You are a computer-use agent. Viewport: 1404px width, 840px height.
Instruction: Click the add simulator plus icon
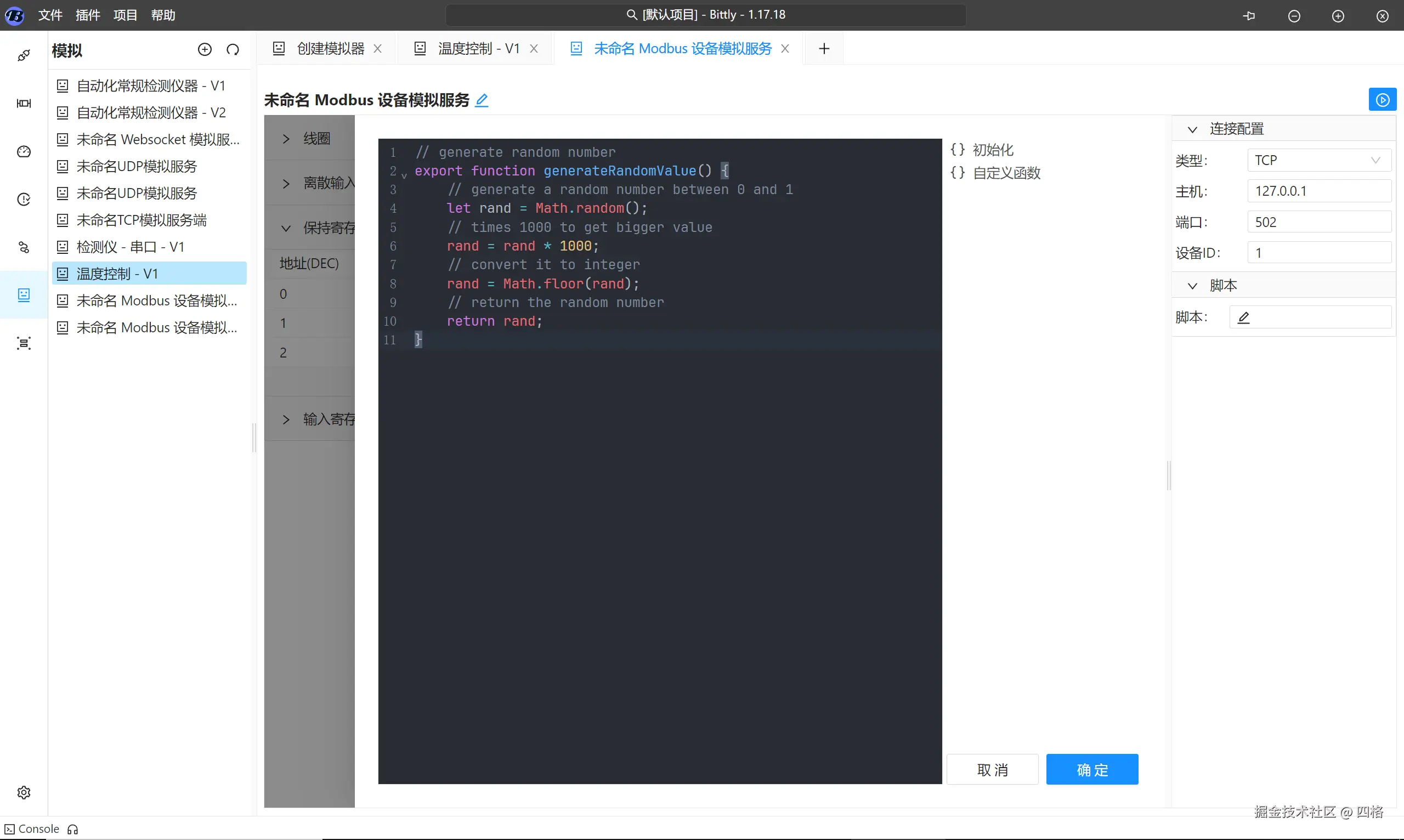click(x=205, y=50)
